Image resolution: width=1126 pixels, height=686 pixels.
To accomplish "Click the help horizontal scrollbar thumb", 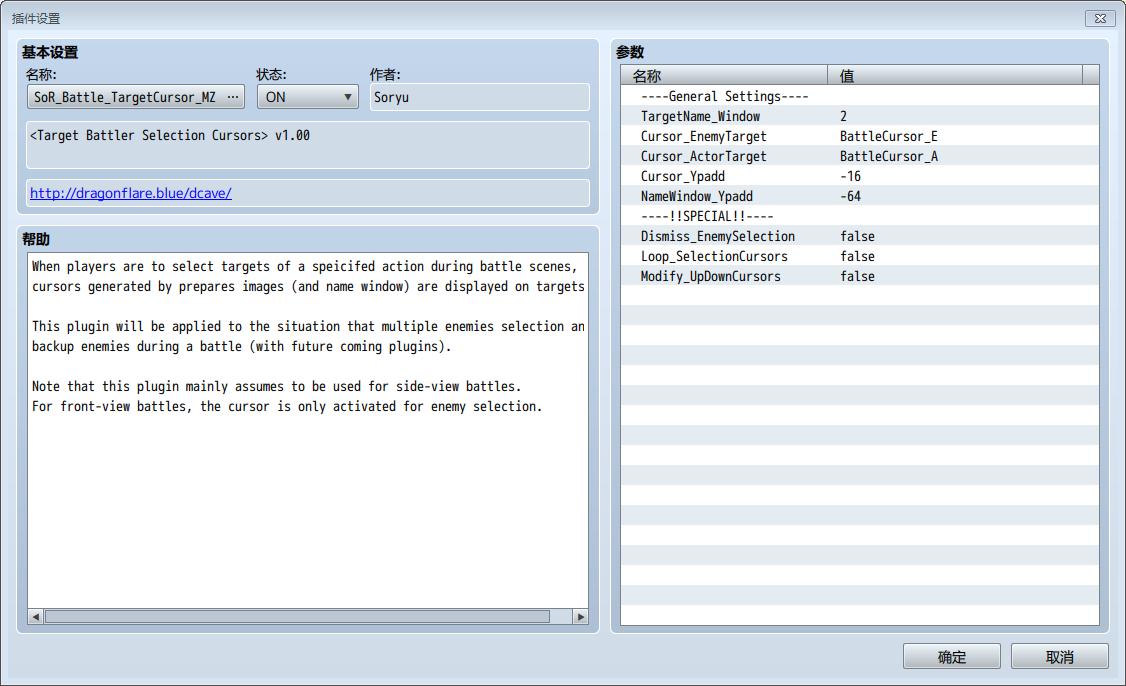I will pyautogui.click(x=297, y=616).
